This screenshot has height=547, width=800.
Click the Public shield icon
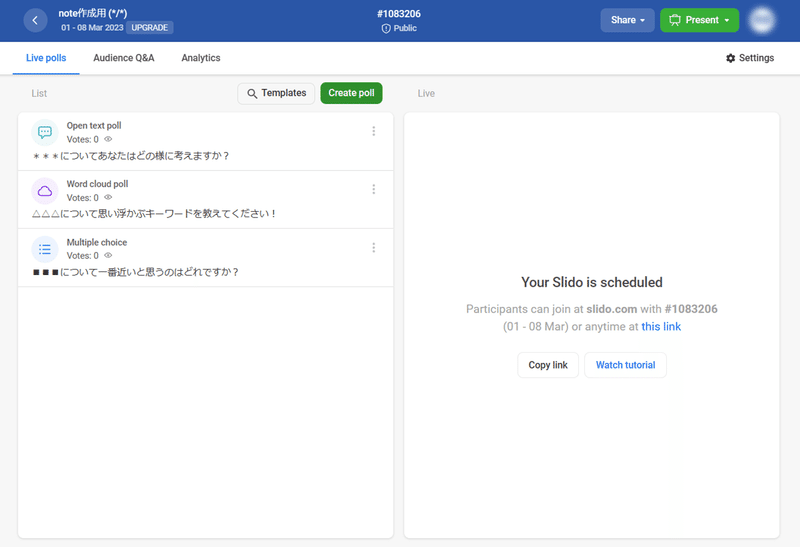pos(386,29)
